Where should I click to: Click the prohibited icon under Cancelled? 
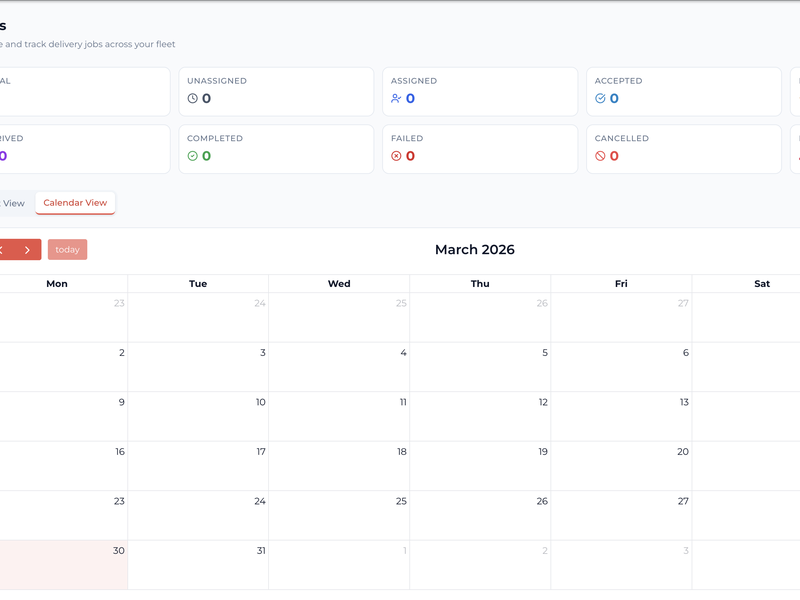[601, 156]
